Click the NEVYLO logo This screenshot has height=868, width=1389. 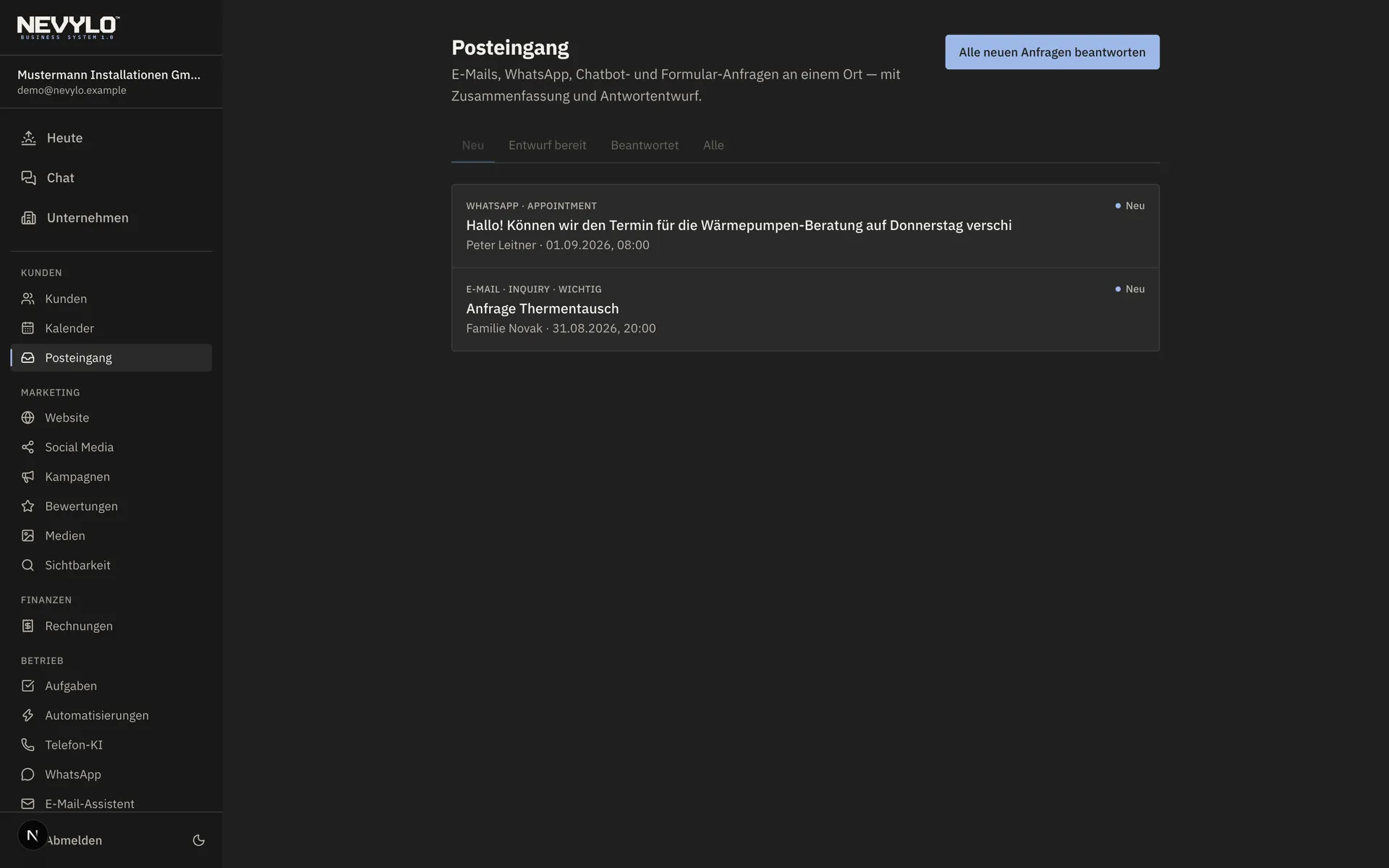(x=69, y=27)
